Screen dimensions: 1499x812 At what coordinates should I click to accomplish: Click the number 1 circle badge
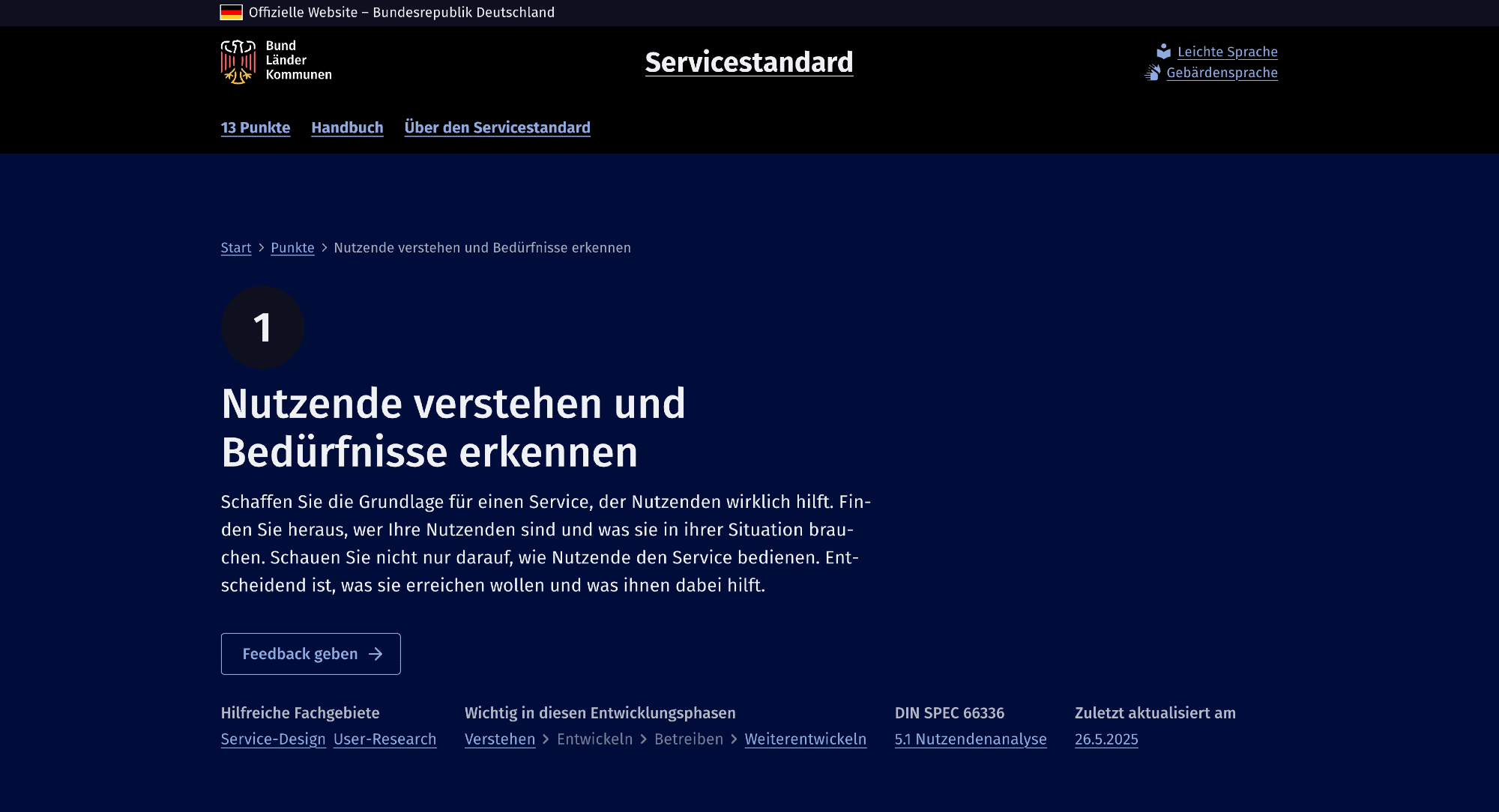262,327
